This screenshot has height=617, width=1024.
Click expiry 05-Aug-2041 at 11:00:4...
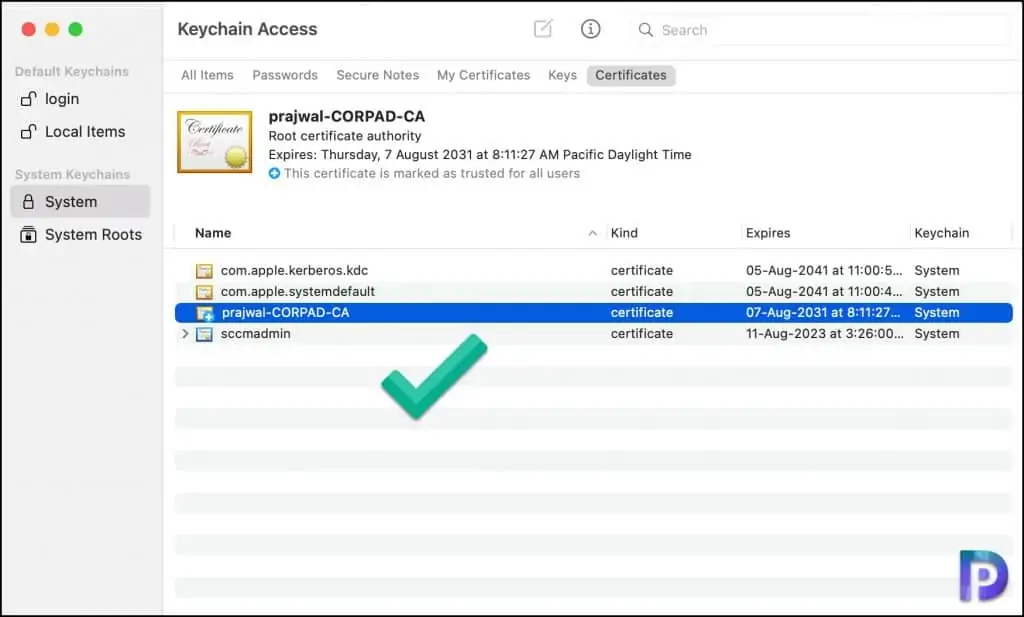pos(824,291)
